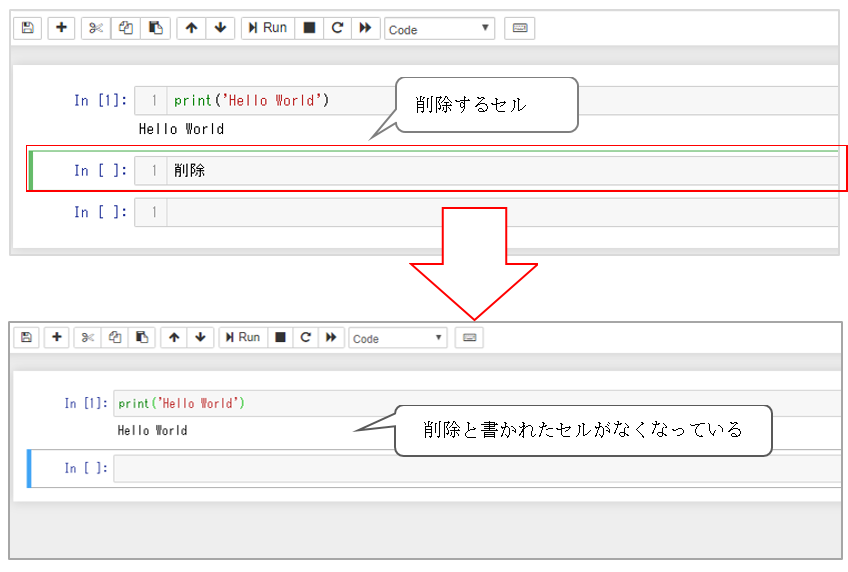This screenshot has width=848, height=572.
Task: Click the save icon in the lower notebook toolbar
Action: pyautogui.click(x=26, y=338)
